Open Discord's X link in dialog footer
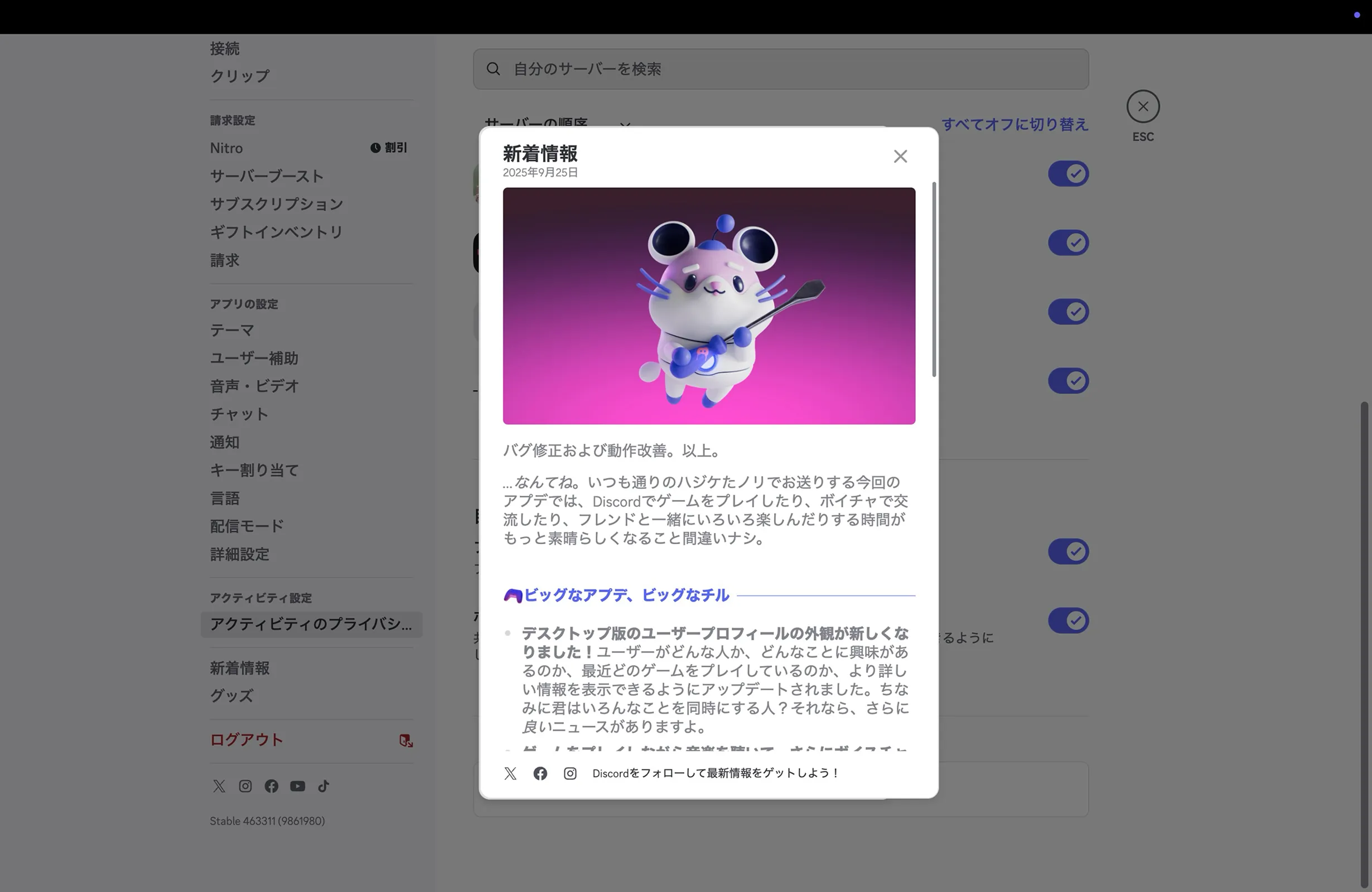Screen dimensions: 1372x892 (x=510, y=773)
